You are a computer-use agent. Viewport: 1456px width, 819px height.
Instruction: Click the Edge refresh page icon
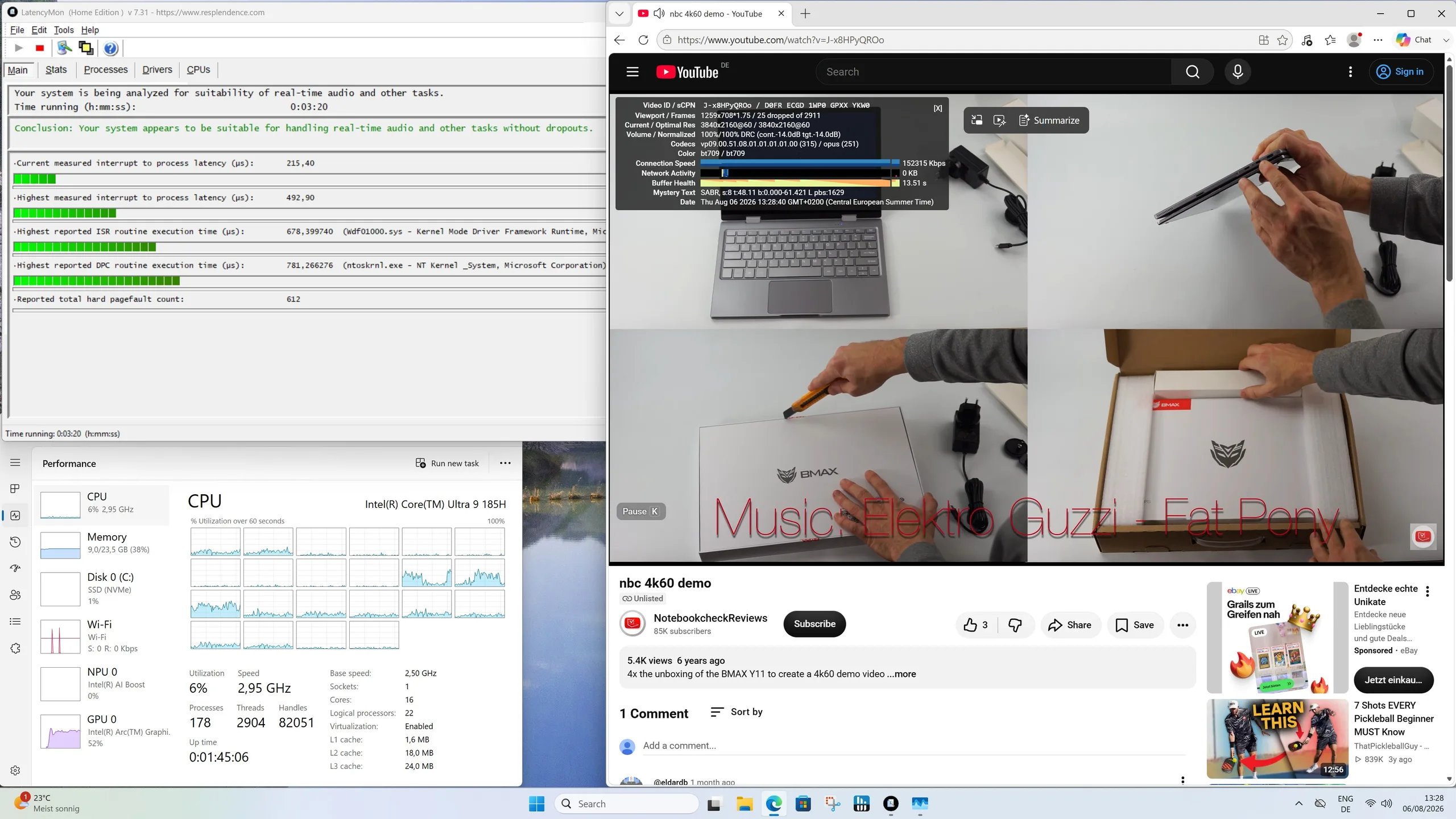(643, 40)
